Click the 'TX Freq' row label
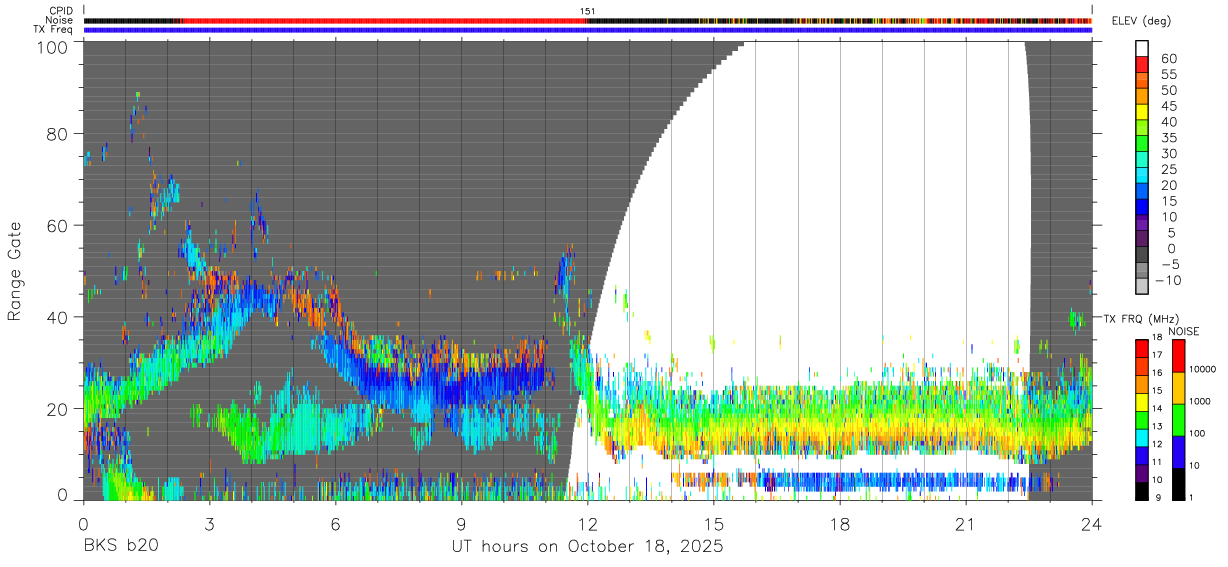Image resolution: width=1228 pixels, height=567 pixels. tap(53, 29)
